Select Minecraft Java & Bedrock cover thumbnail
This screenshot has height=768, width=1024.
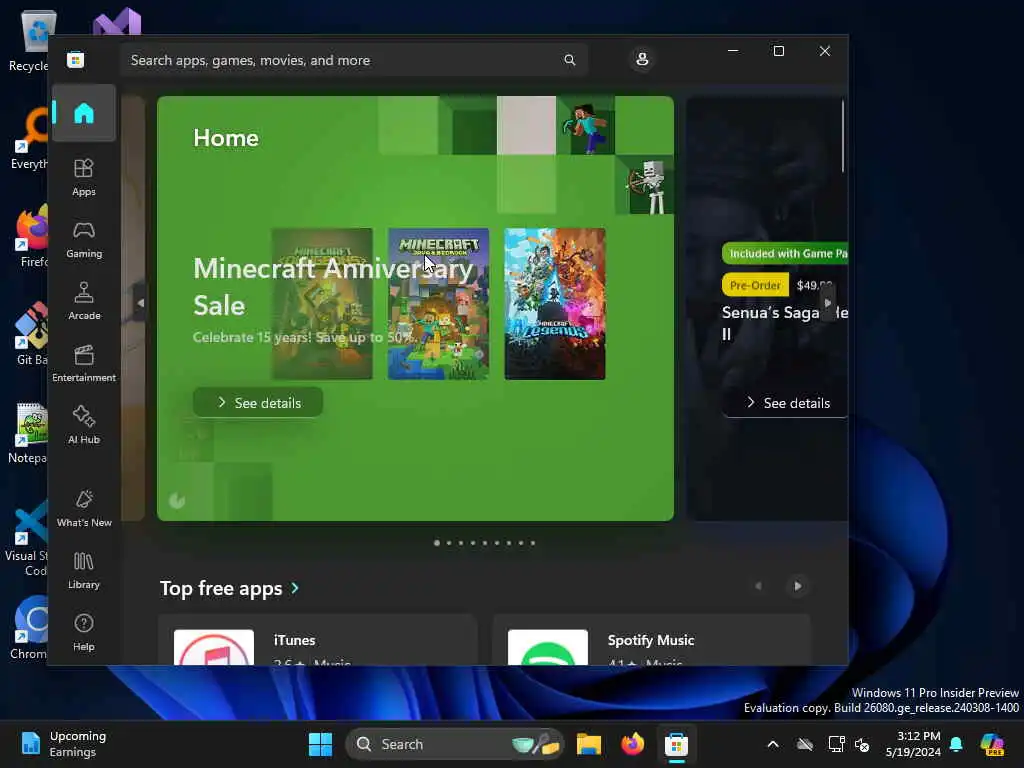pos(438,304)
